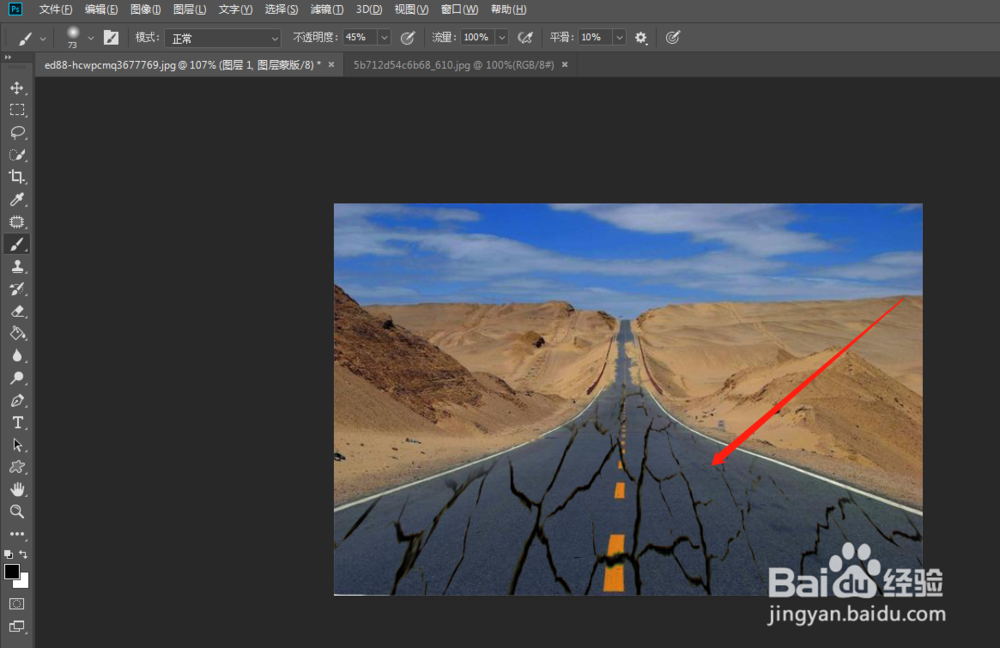Close the 5b712d54c6b68_610.jpg tab
The width and height of the screenshot is (1000, 648).
[x=564, y=64]
